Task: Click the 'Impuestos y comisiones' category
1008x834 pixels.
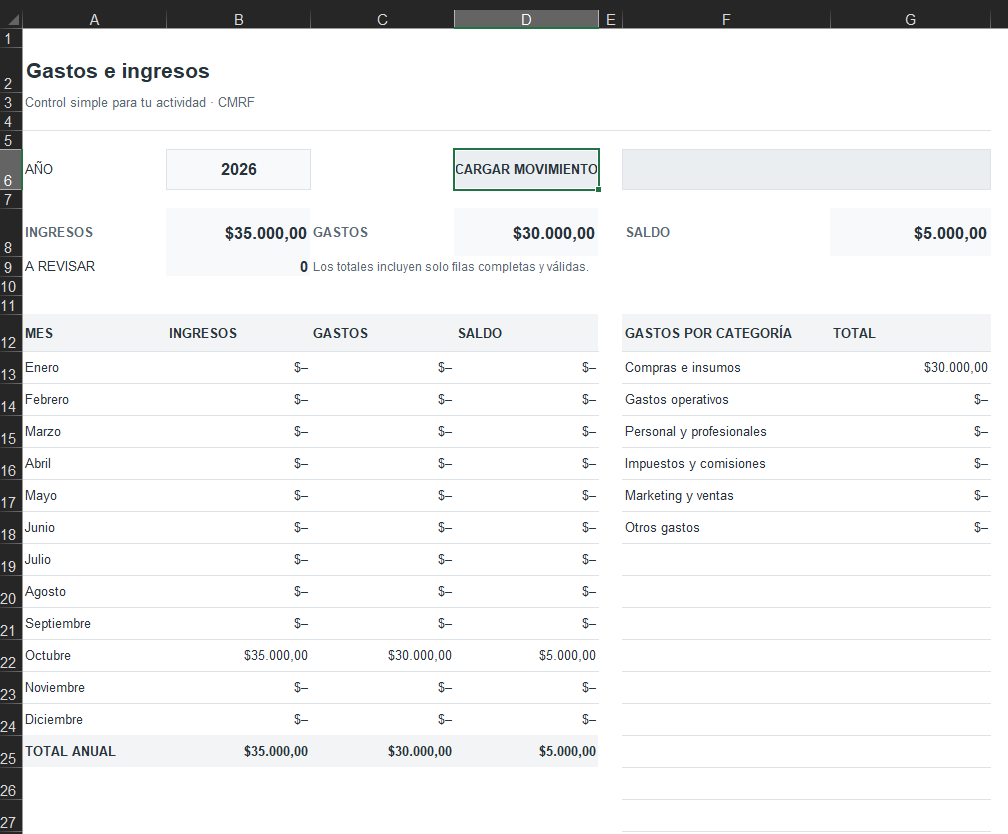Action: [x=695, y=463]
